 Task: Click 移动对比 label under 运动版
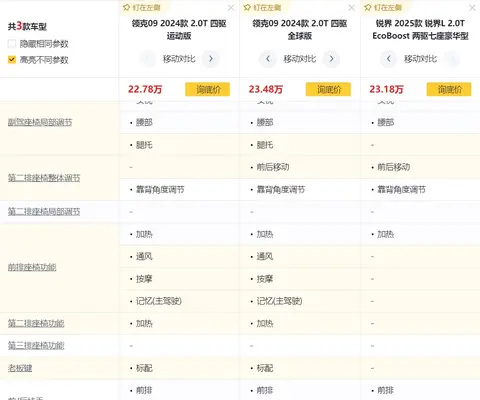179,59
